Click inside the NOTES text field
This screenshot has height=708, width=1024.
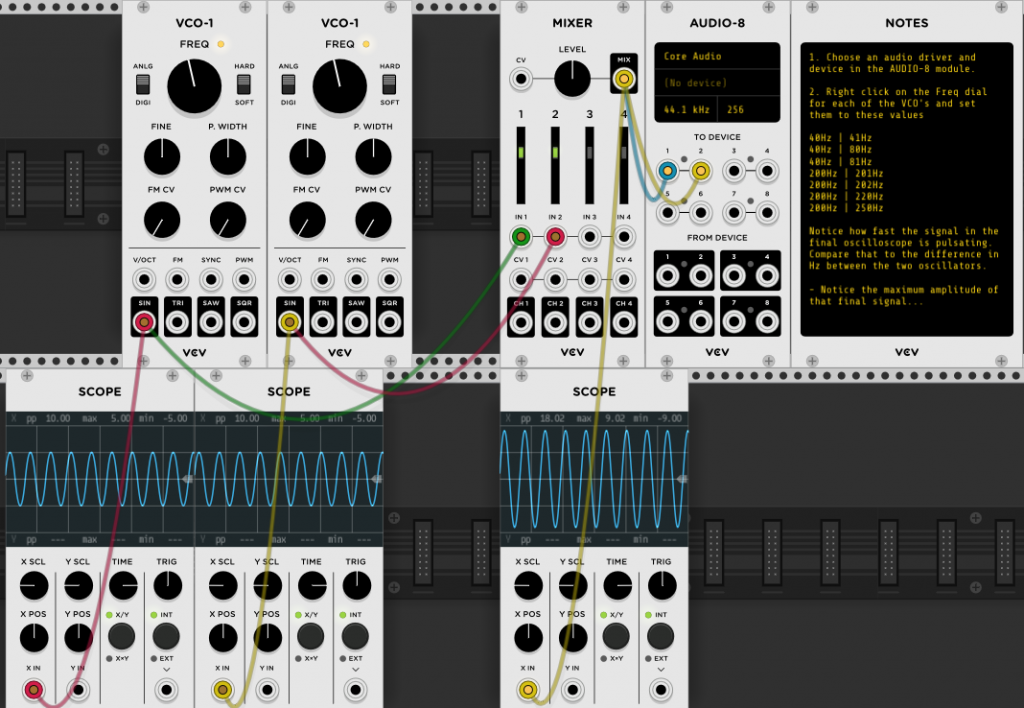pos(906,189)
